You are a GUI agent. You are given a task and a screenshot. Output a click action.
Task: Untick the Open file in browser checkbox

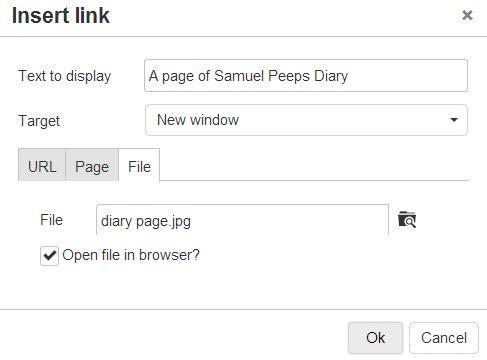point(49,256)
